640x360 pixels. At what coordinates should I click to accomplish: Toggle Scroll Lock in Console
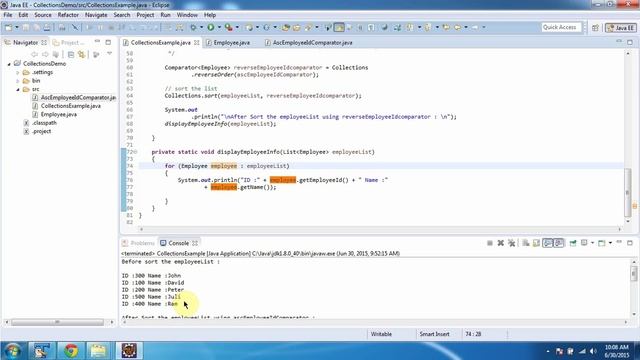pos(536,243)
